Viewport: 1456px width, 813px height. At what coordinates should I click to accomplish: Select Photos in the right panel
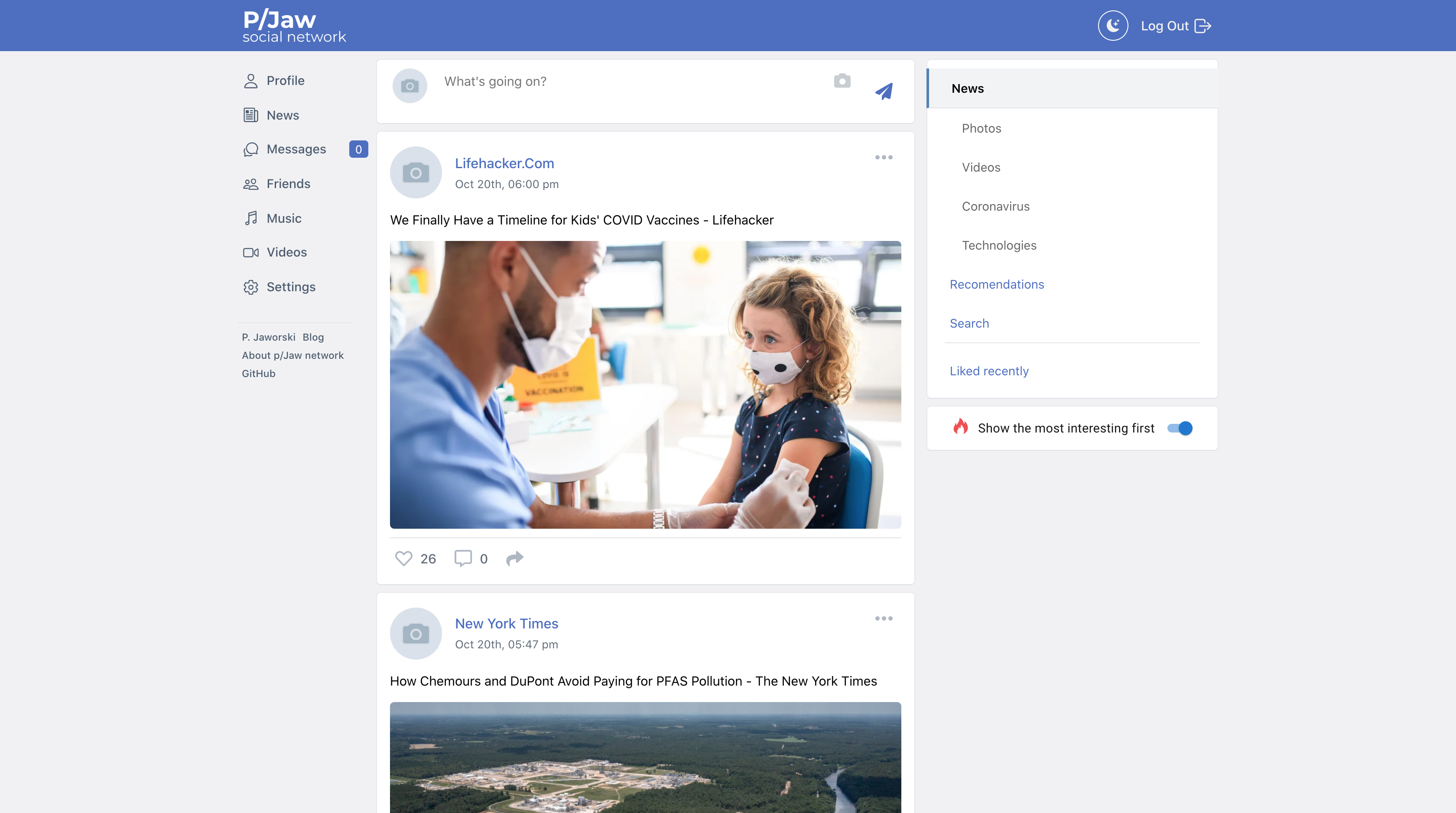982,128
